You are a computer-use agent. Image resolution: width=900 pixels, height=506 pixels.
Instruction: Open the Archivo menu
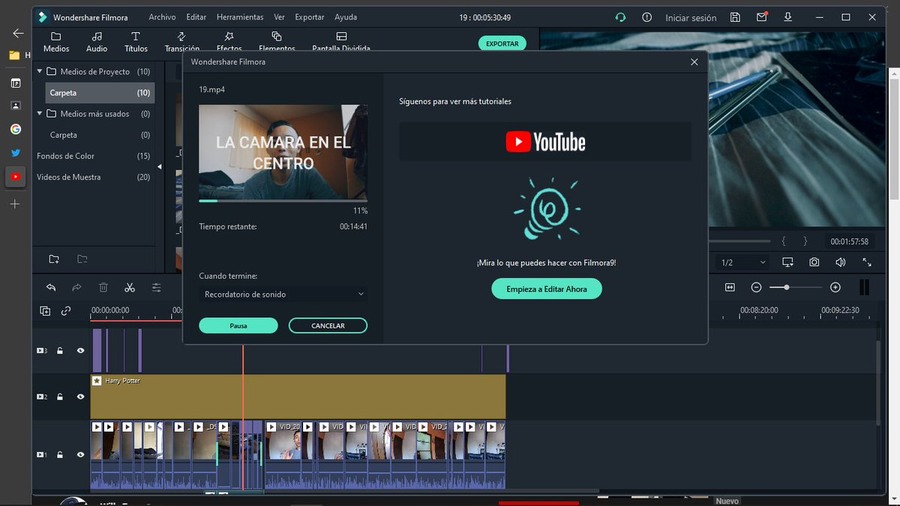pos(162,17)
